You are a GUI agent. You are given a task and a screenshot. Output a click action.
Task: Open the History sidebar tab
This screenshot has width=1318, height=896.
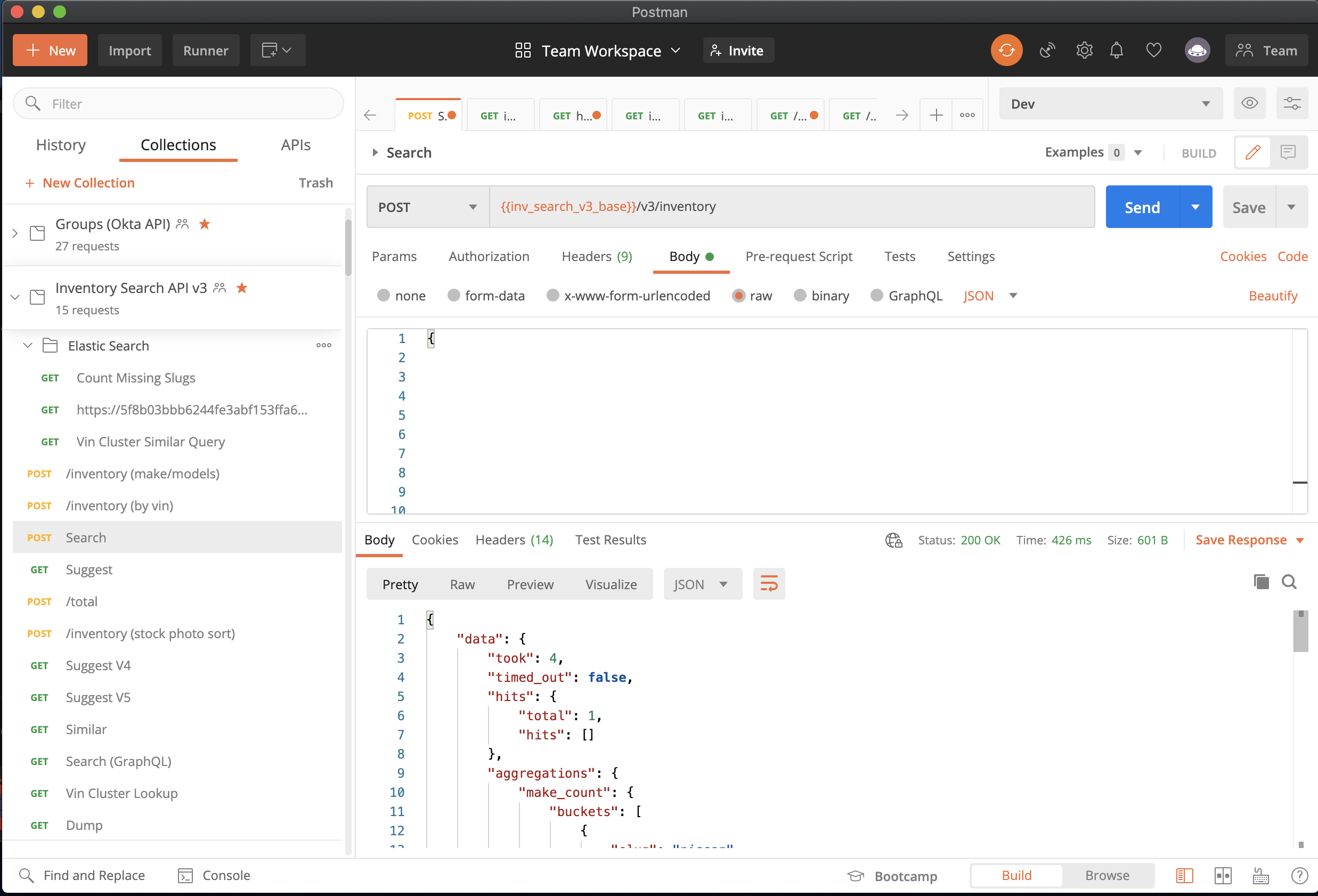(x=61, y=145)
